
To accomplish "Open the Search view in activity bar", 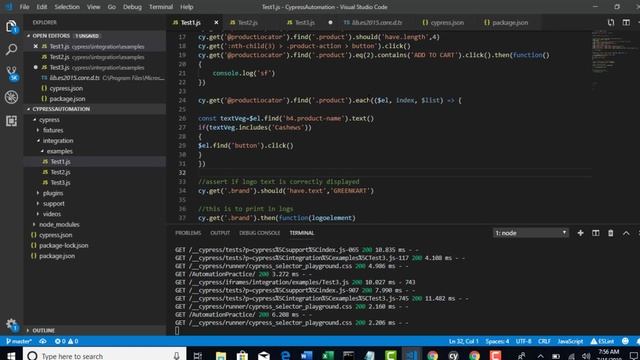I will coord(11,49).
